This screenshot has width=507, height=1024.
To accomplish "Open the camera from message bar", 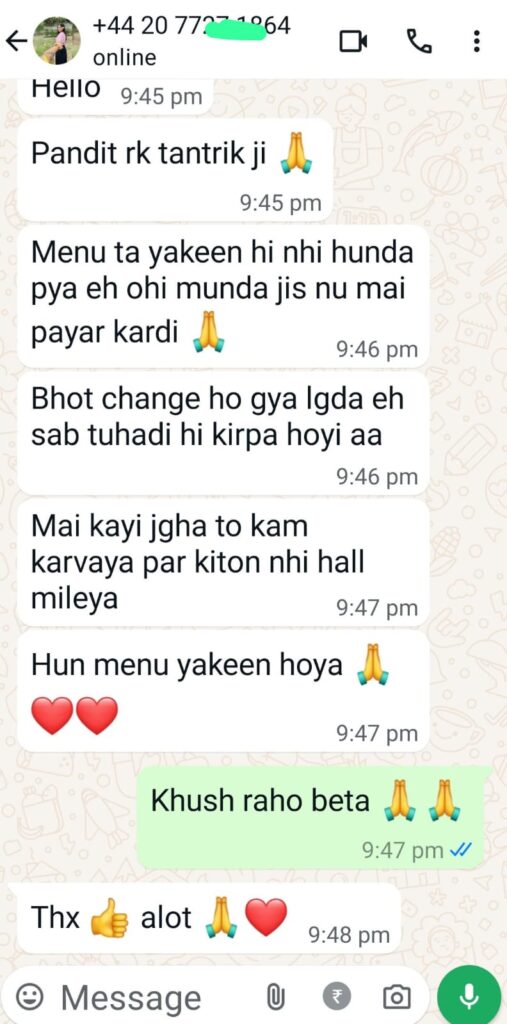I will pyautogui.click(x=397, y=997).
